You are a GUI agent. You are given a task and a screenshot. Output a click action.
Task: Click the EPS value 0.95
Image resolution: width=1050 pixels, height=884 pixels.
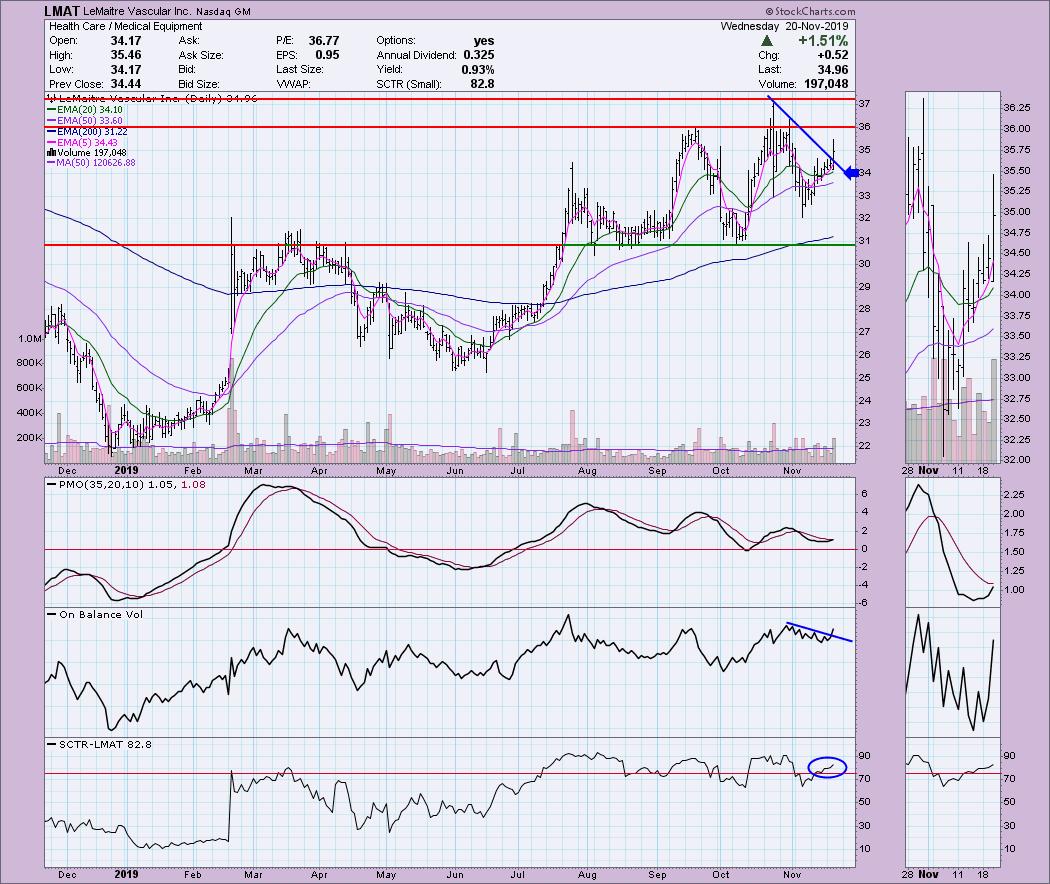(327, 55)
